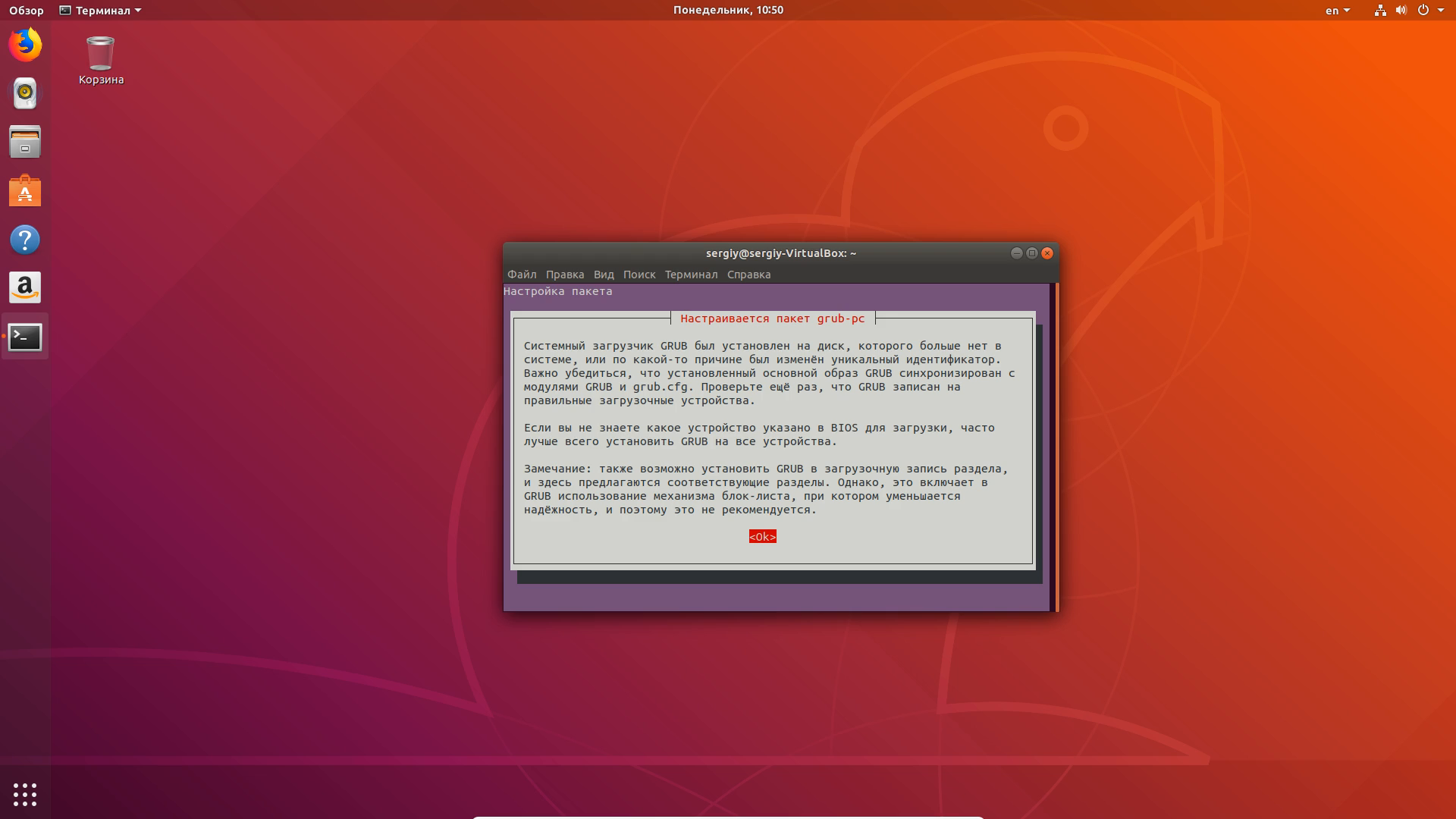Open the Файл menu in terminal
The height and width of the screenshot is (819, 1456).
pyautogui.click(x=522, y=275)
